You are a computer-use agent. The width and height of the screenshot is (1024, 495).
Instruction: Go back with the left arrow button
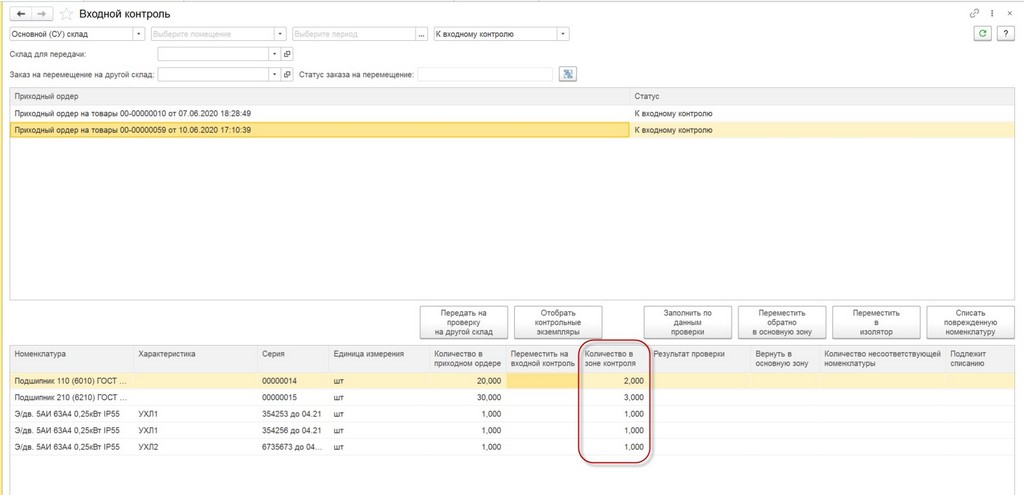point(21,14)
